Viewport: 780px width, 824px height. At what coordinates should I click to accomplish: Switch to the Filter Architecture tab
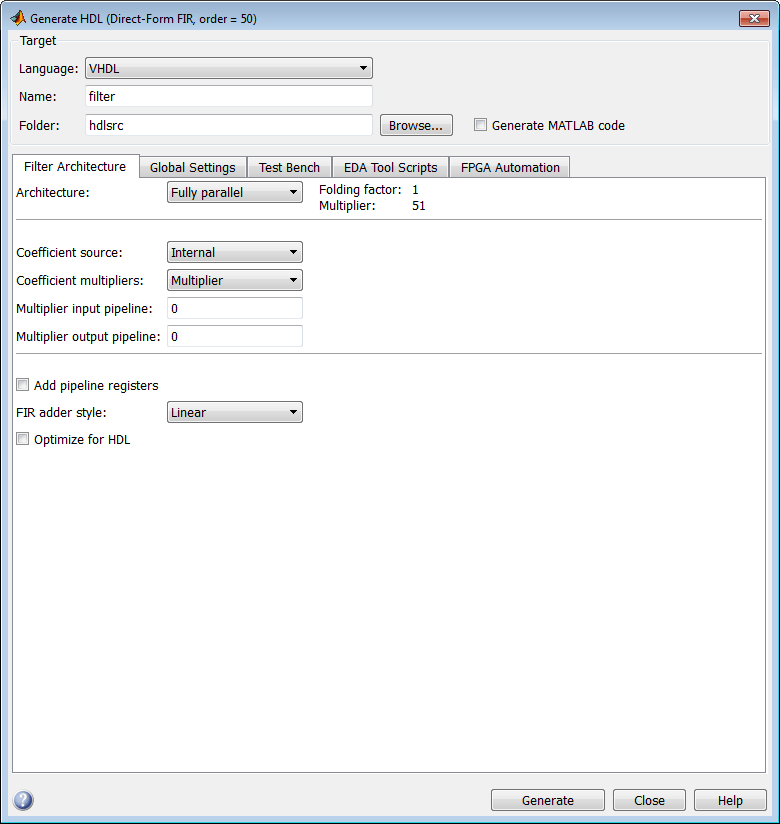75,167
